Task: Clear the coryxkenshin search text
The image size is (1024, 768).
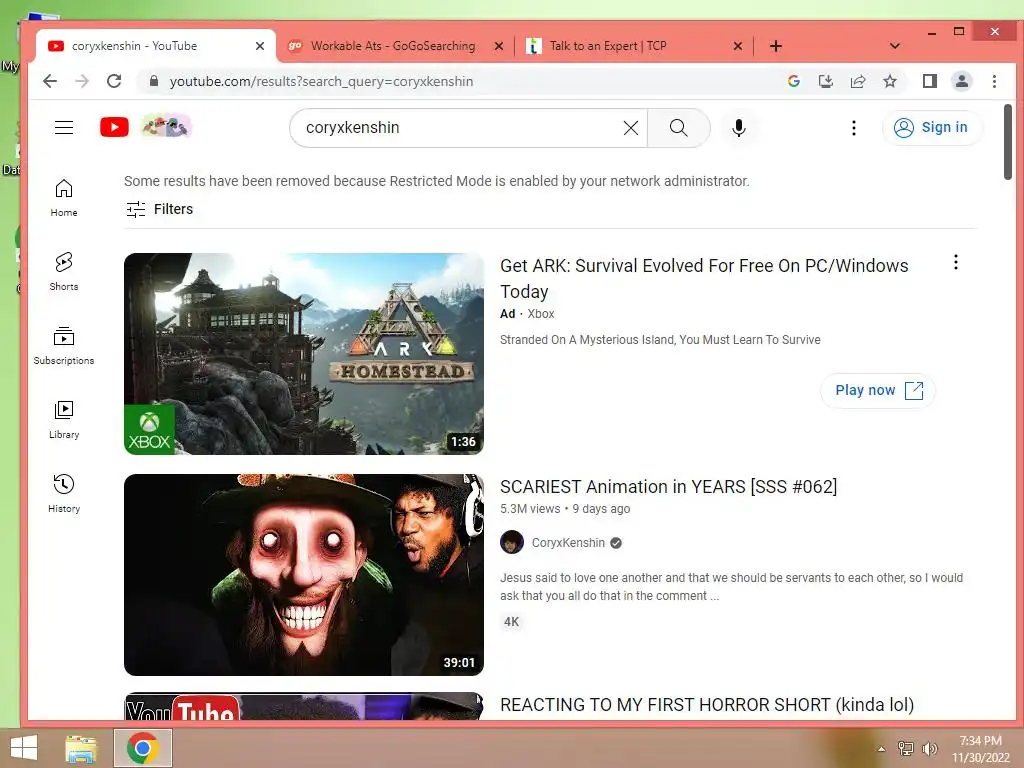Action: click(630, 128)
